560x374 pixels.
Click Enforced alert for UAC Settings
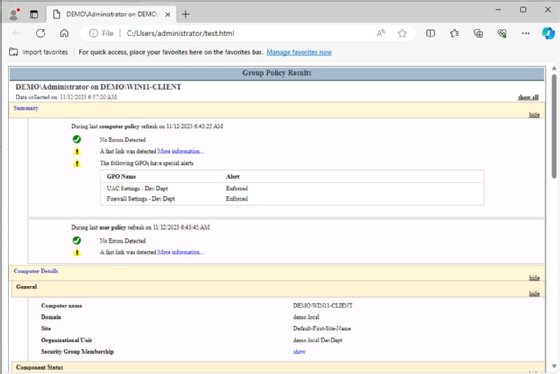[x=237, y=188]
